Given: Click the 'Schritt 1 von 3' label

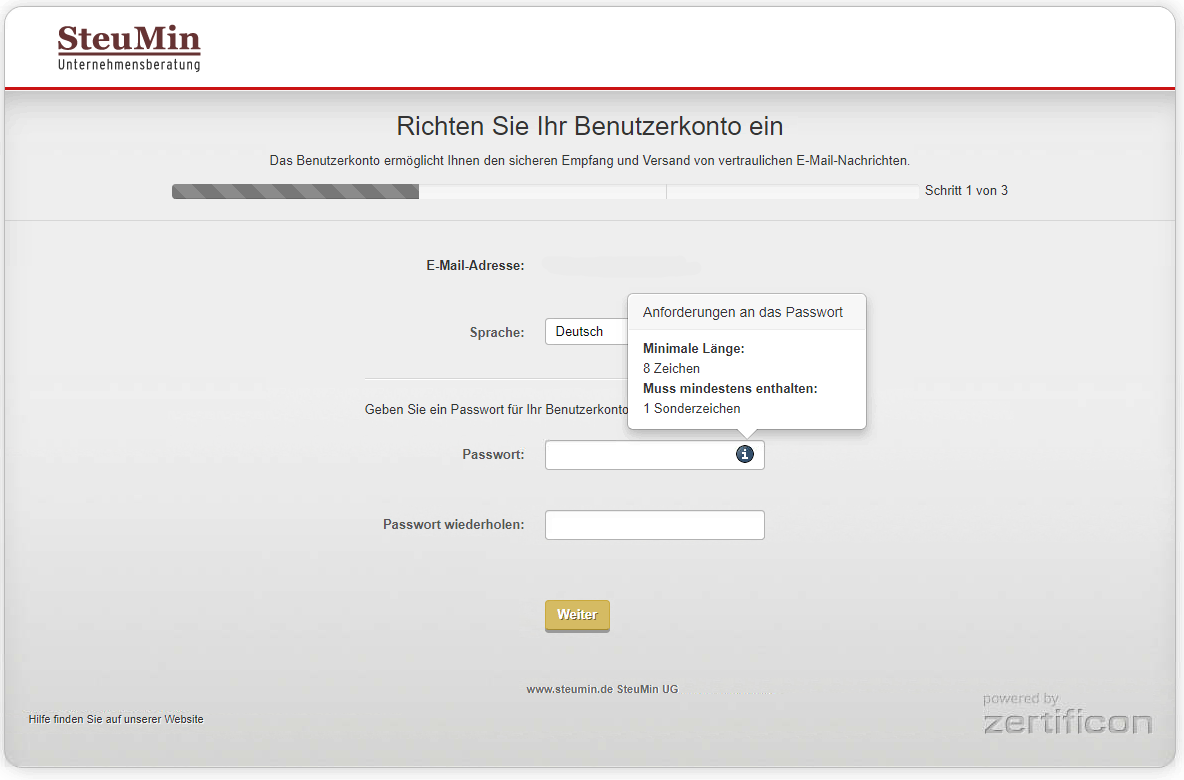Looking at the screenshot, I should tap(966, 190).
